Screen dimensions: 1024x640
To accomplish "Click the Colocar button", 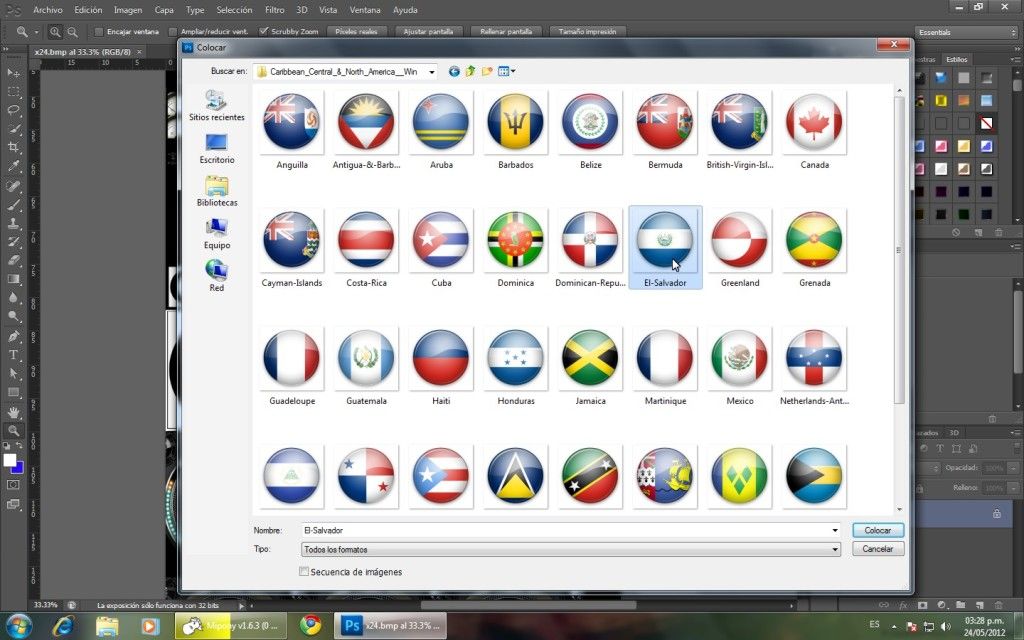I will coord(878,530).
